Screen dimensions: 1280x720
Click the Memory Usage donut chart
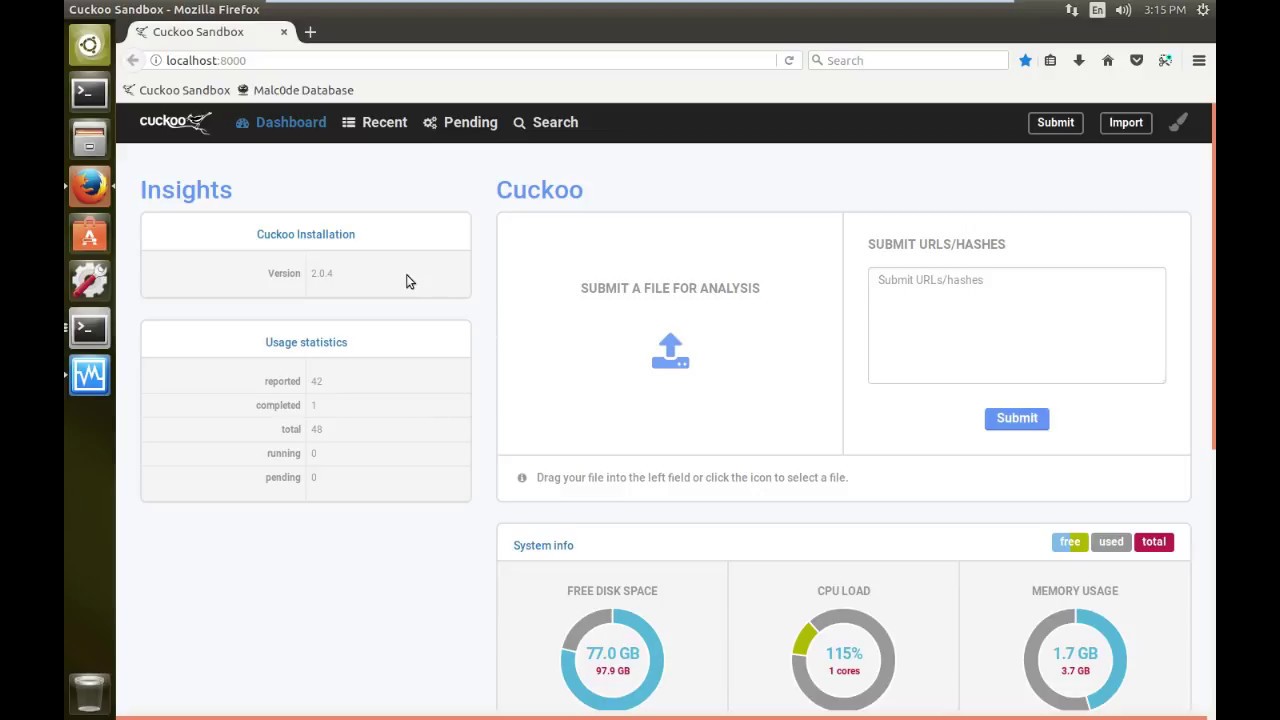pyautogui.click(x=1075, y=659)
